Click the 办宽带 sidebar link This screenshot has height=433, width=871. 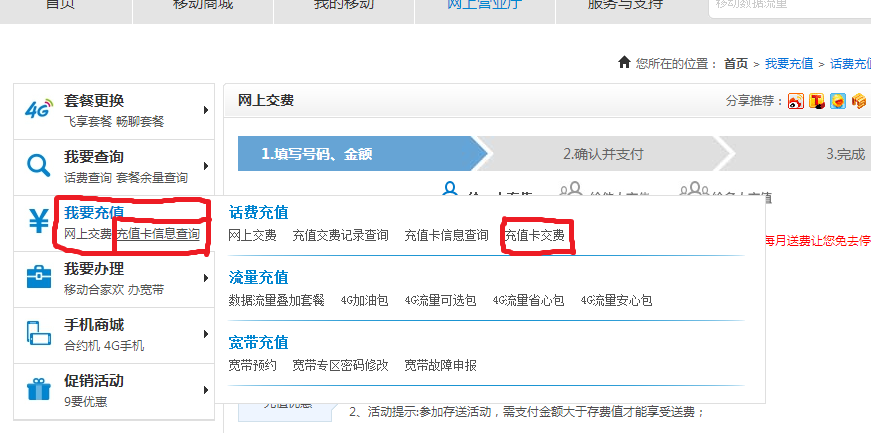tap(146, 290)
